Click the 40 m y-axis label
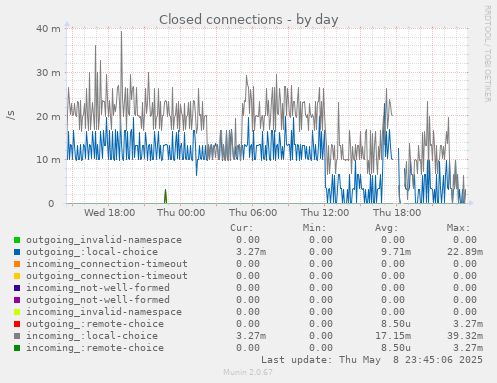 tap(48, 29)
